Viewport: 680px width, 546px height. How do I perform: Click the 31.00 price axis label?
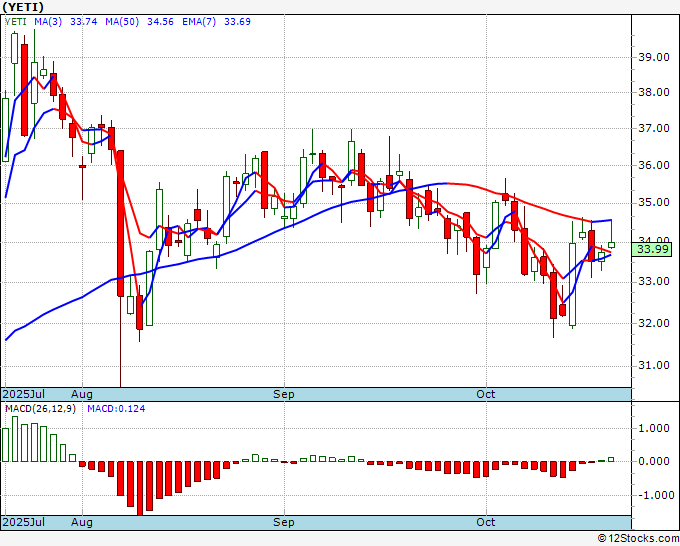[x=654, y=366]
